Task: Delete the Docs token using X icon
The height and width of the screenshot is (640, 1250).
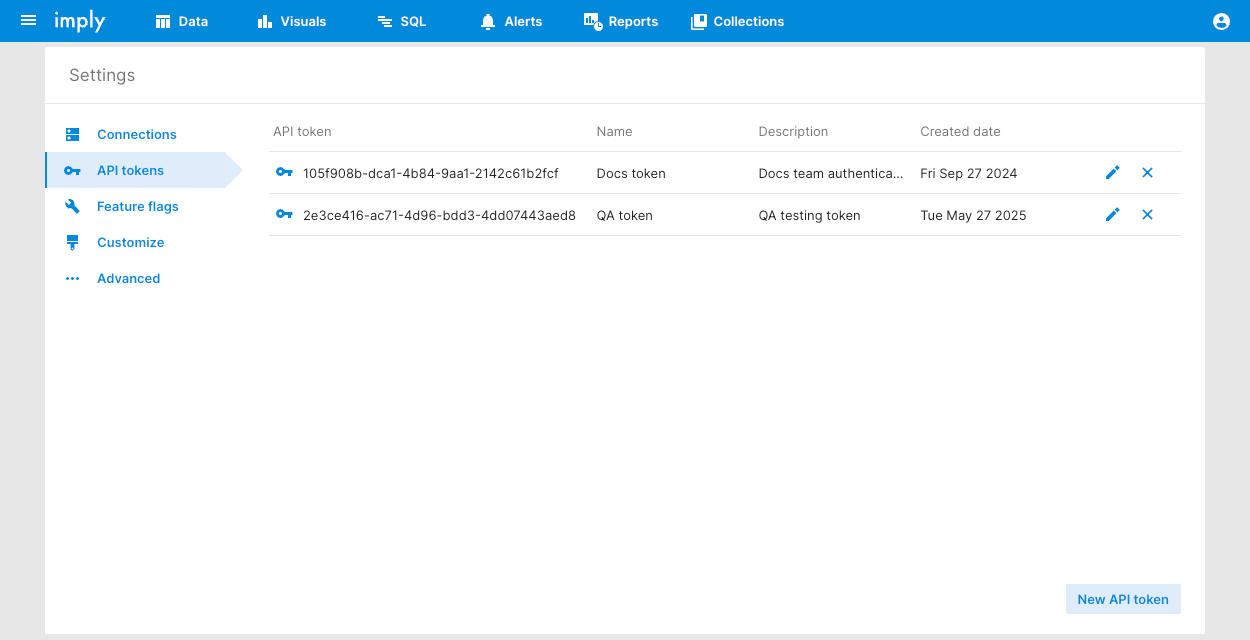Action: 1147,173
